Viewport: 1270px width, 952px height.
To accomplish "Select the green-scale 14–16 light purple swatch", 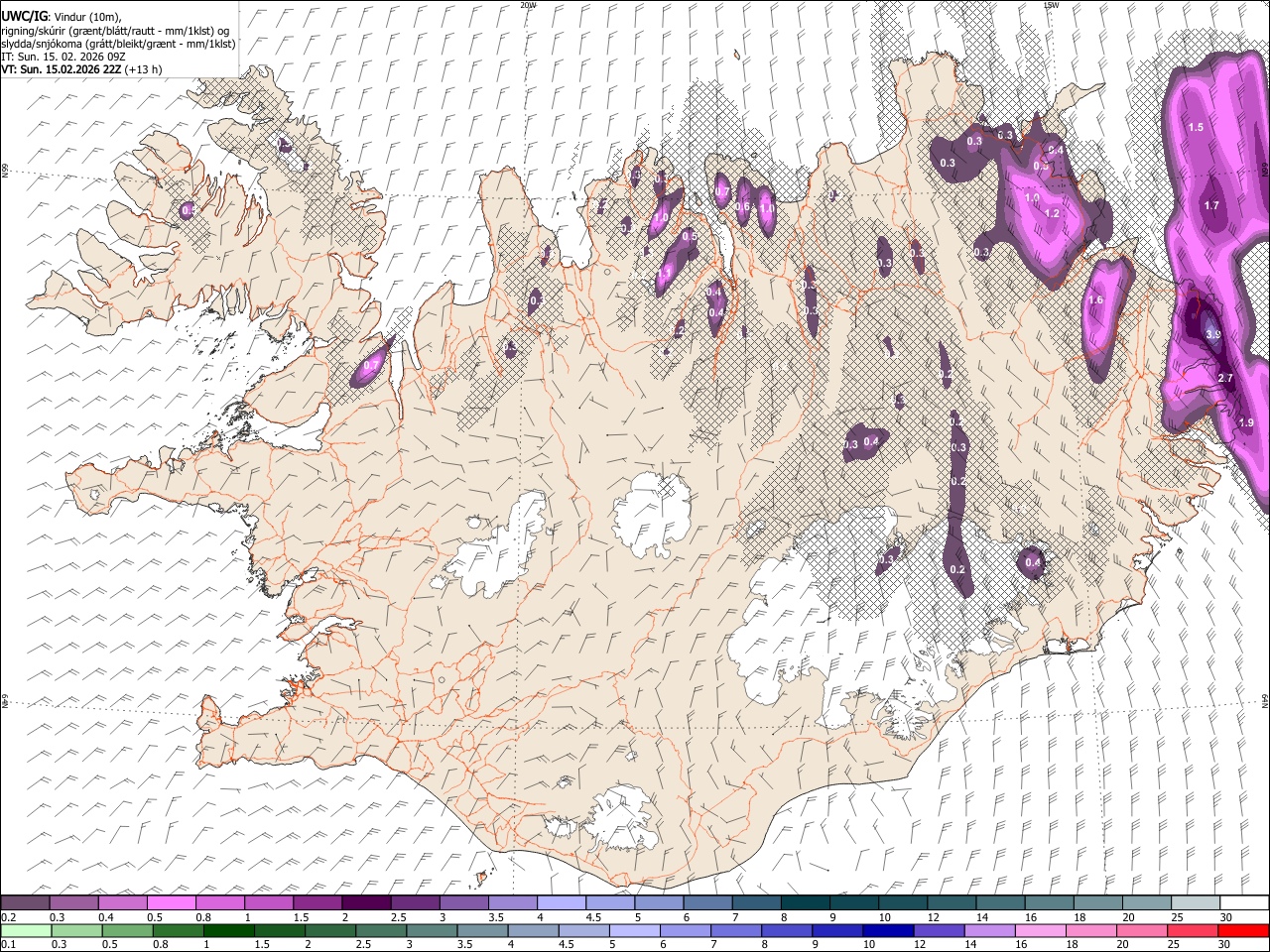I will pyautogui.click(x=989, y=931).
